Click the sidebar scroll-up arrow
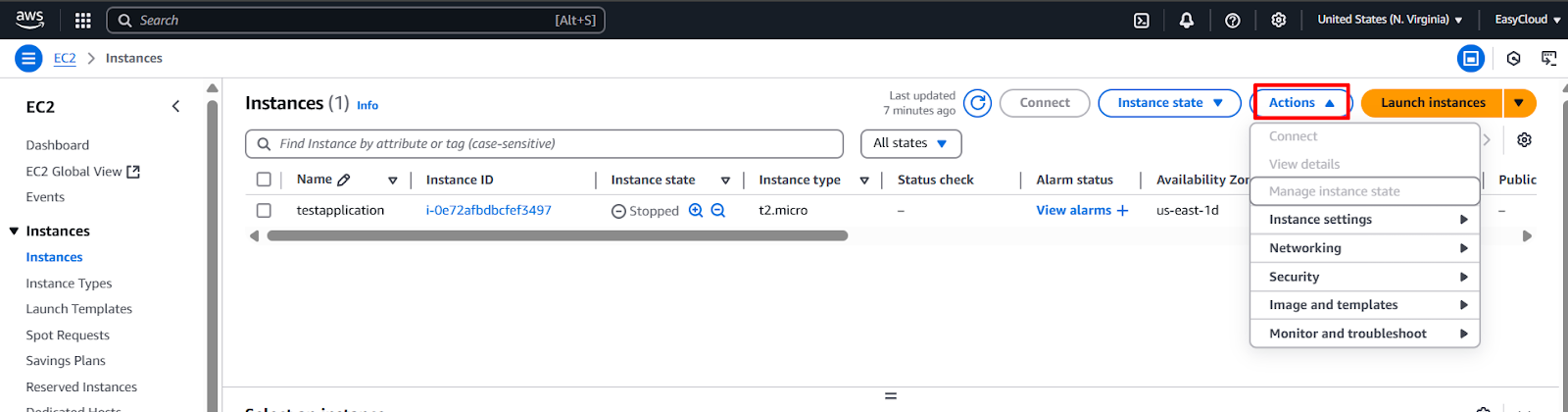This screenshot has height=412, width=1568. [213, 88]
